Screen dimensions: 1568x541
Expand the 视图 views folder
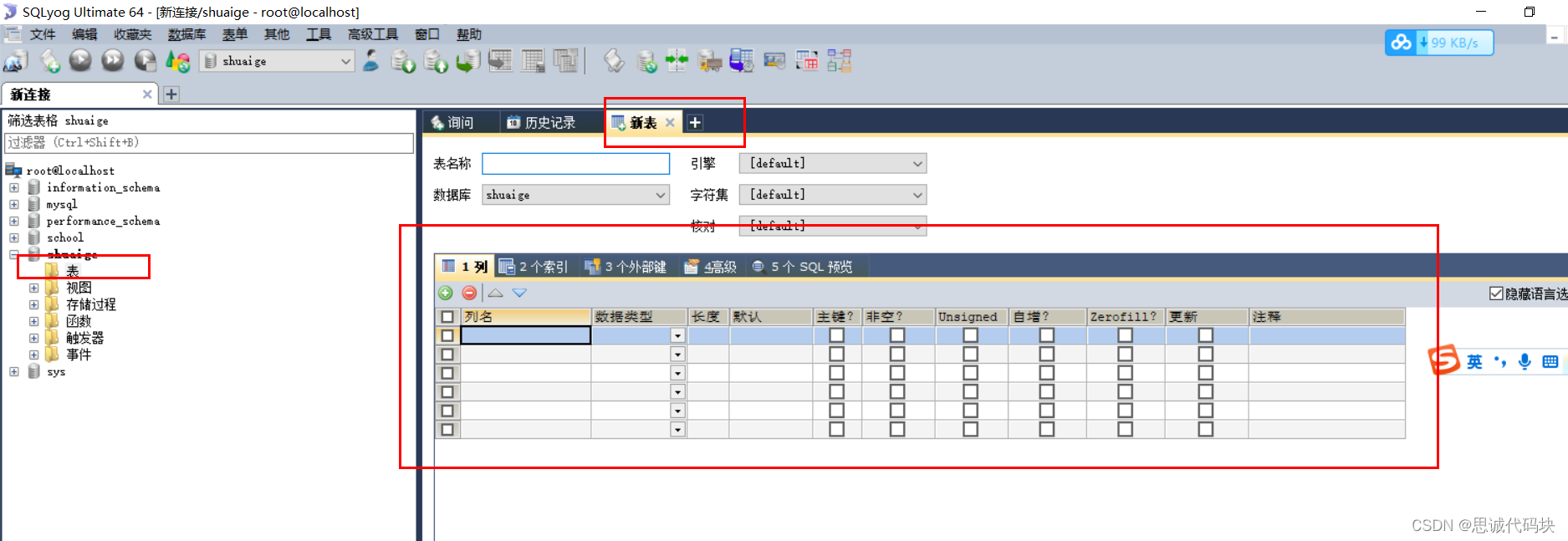34,288
